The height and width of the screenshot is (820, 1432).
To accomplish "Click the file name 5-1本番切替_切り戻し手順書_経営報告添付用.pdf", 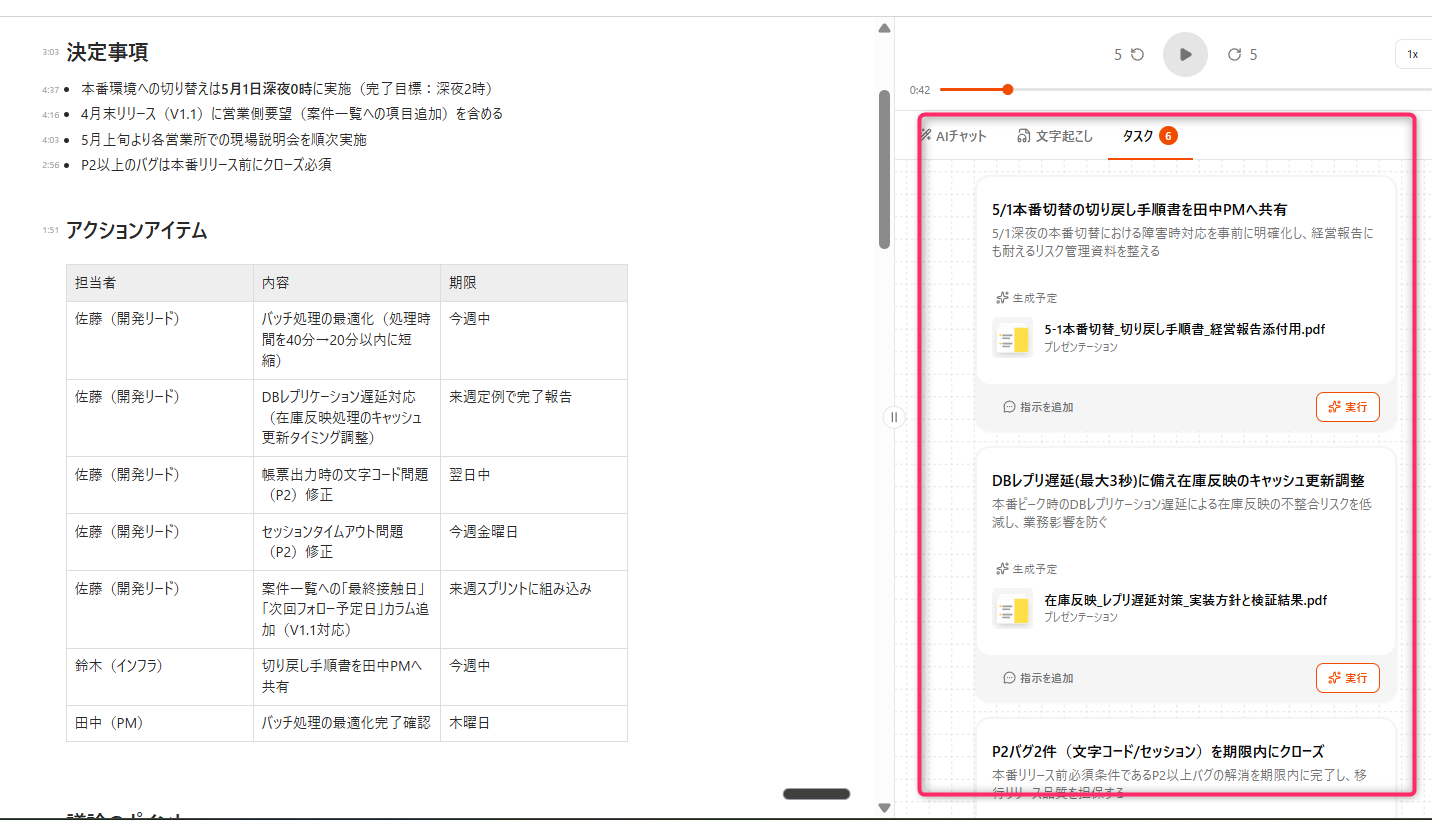I will pos(1184,329).
